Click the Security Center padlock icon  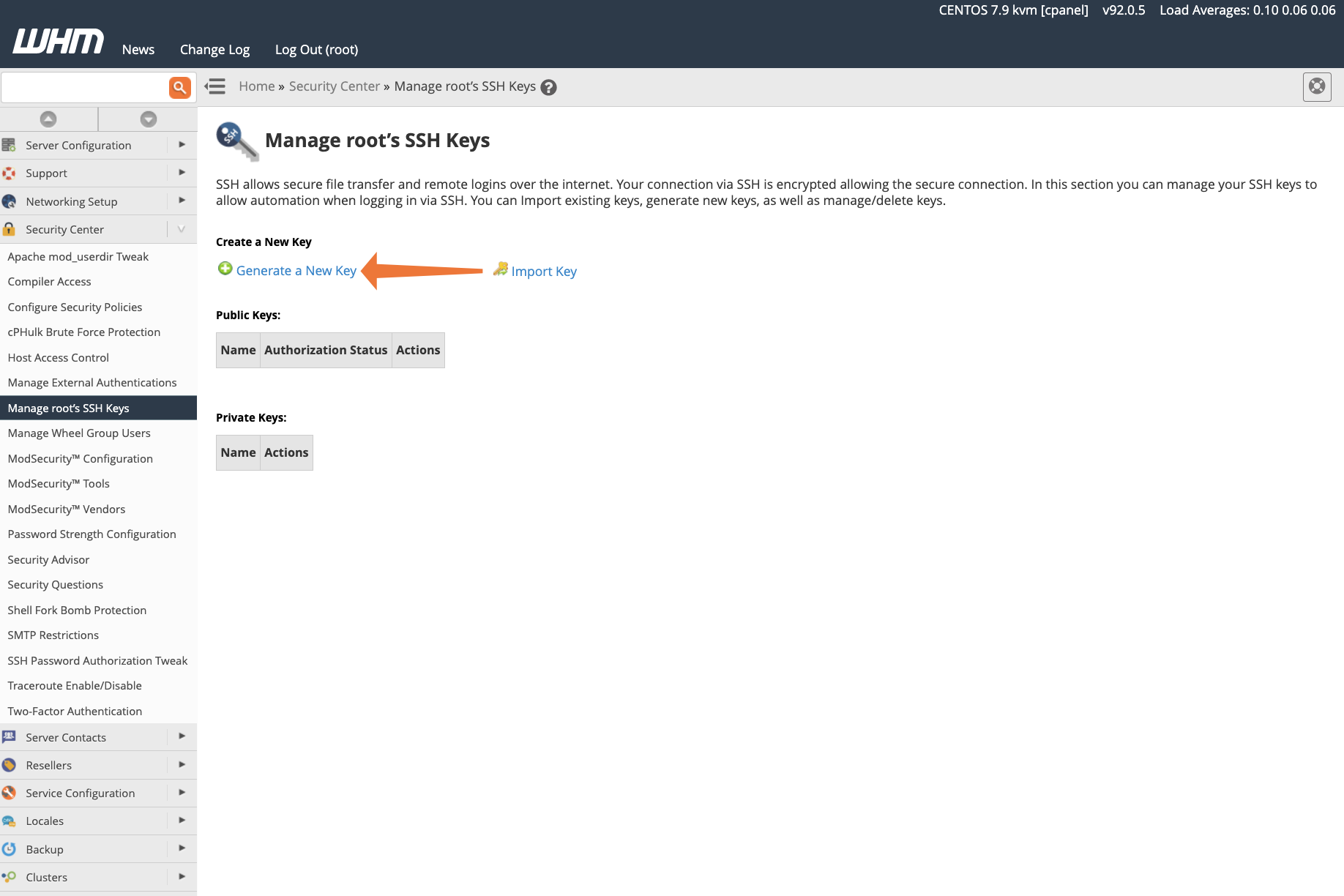coord(9,228)
